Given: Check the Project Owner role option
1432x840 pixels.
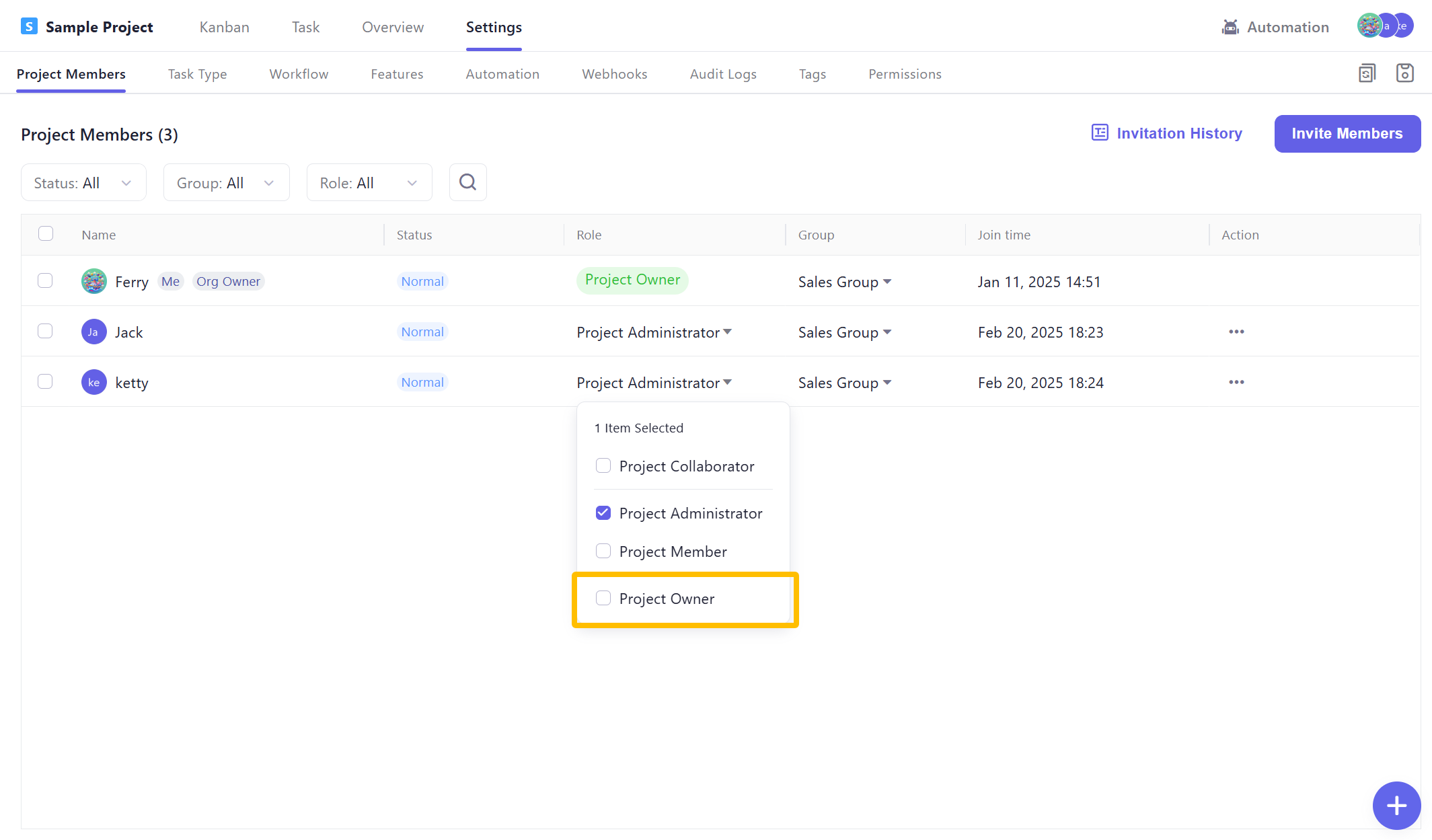Looking at the screenshot, I should point(603,598).
